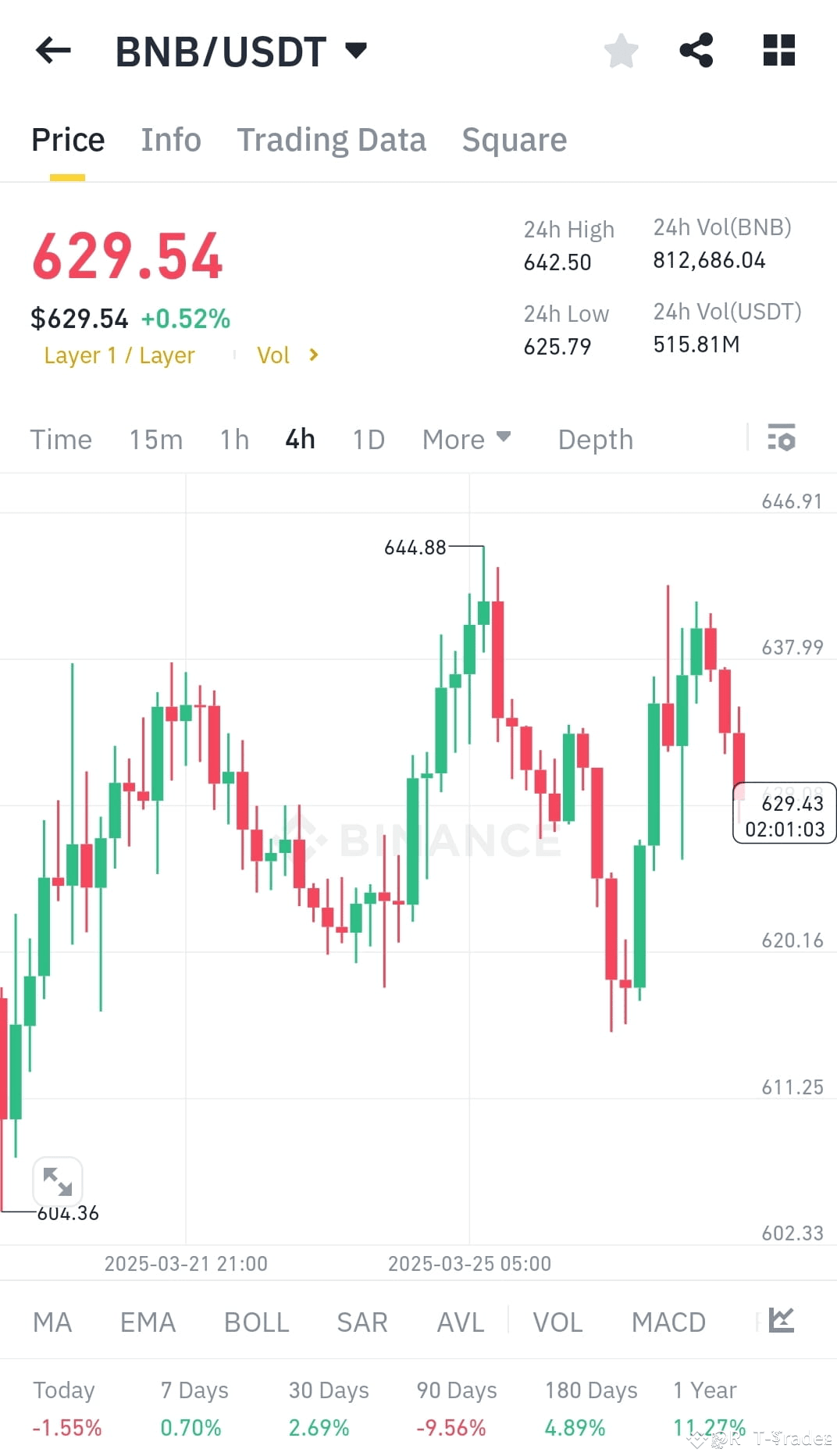Select the MA moving average indicator
This screenshot has height=1456, width=837.
pyautogui.click(x=52, y=1322)
